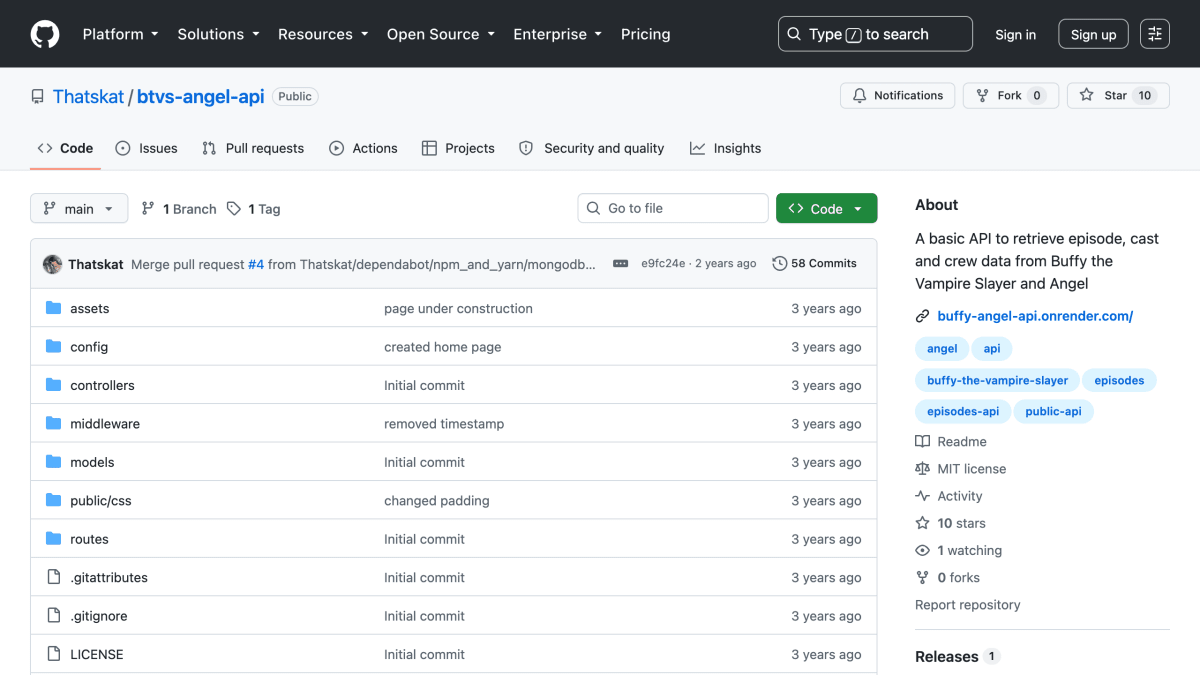Open the config folder
This screenshot has height=675, width=1200.
[x=89, y=347]
